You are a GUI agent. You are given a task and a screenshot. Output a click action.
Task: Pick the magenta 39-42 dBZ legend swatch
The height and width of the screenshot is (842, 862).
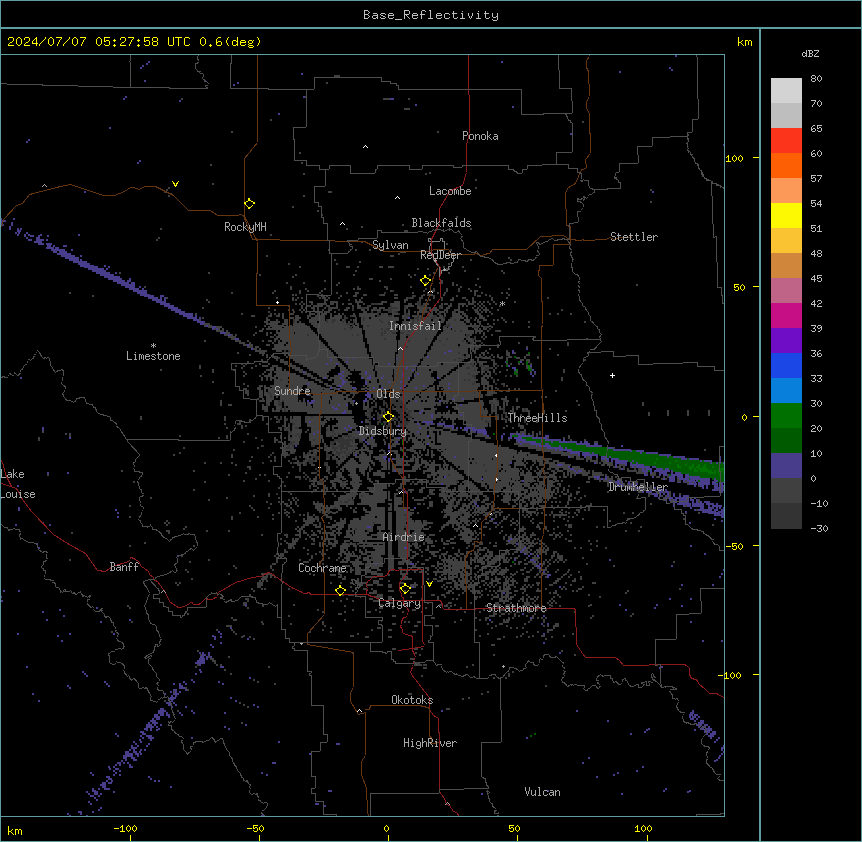[786, 315]
